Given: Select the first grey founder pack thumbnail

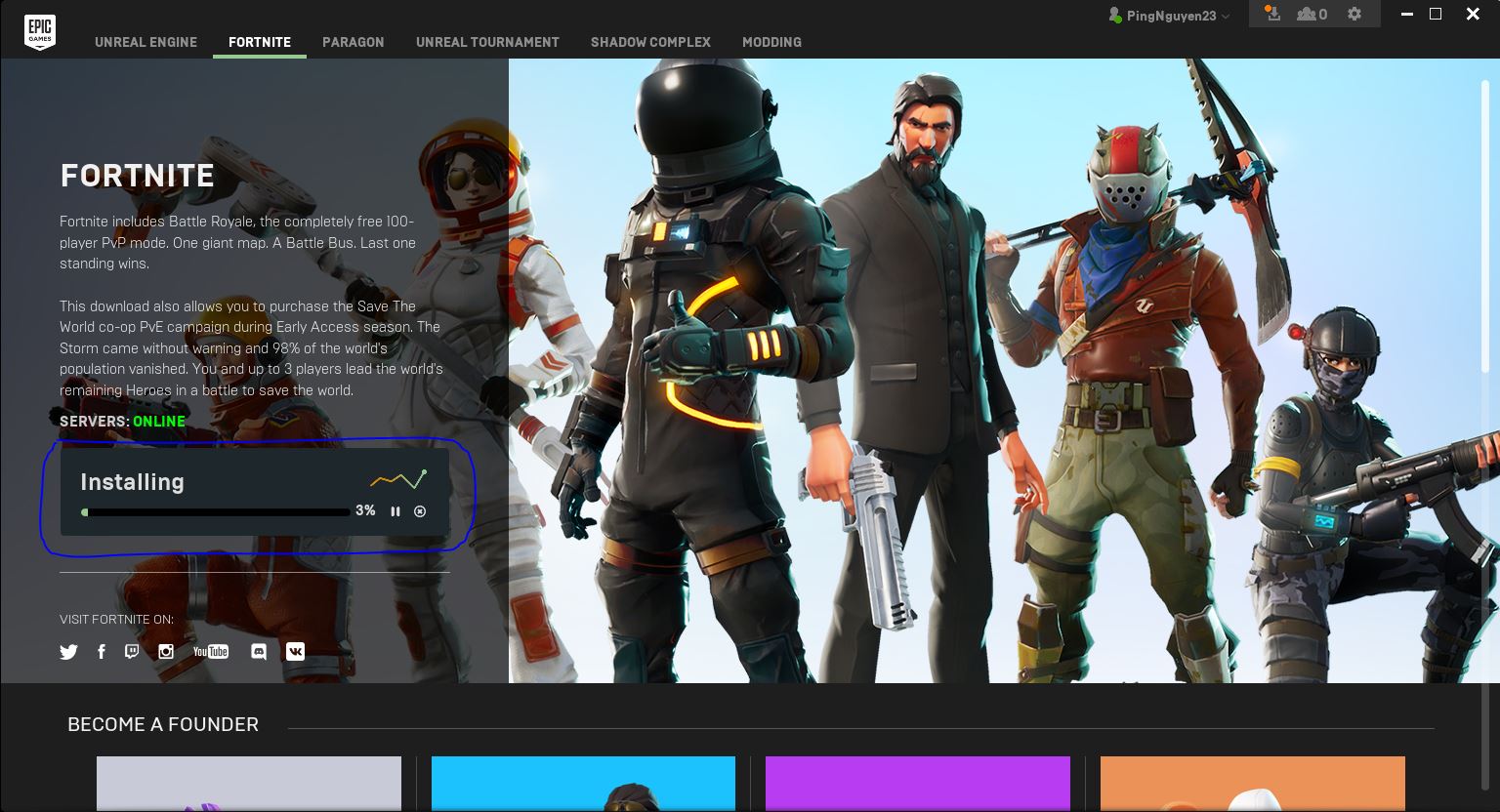Looking at the screenshot, I should click(249, 784).
